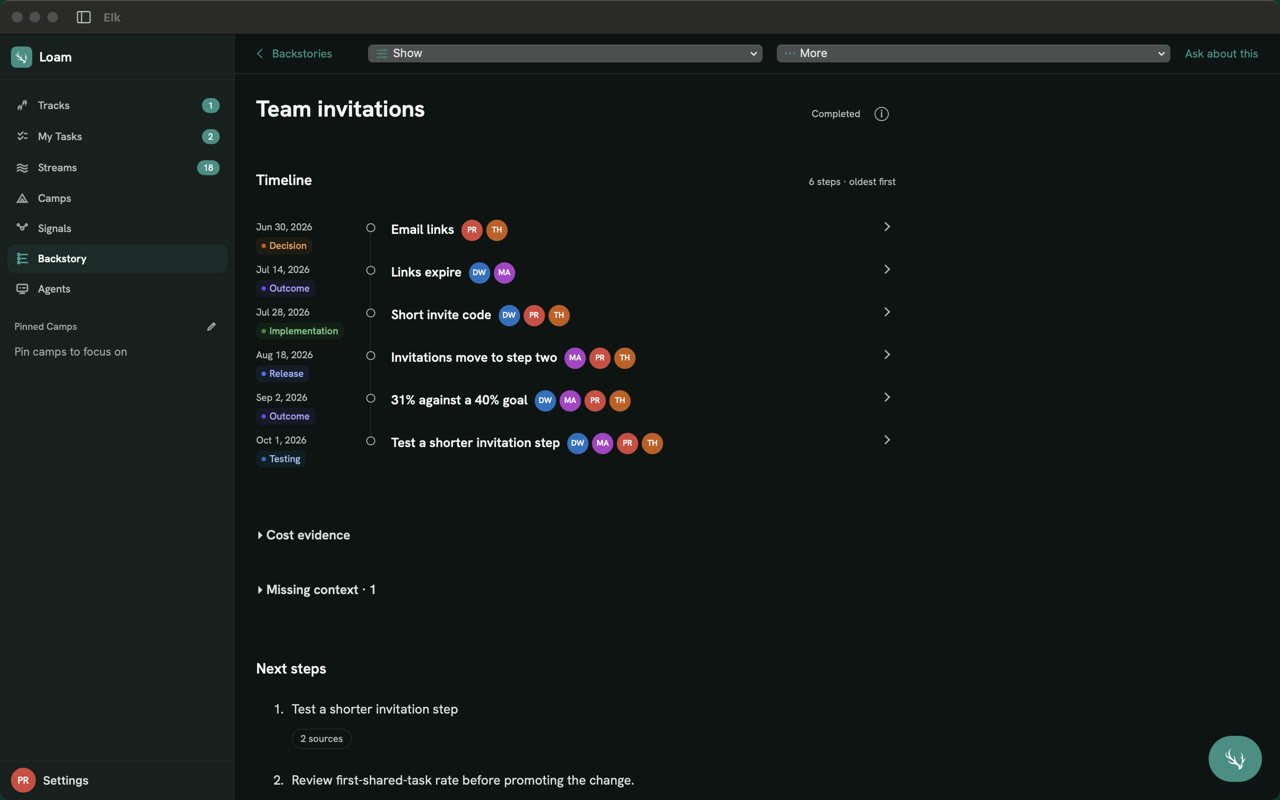
Task: Open the info icon beside Completed
Action: coord(881,114)
